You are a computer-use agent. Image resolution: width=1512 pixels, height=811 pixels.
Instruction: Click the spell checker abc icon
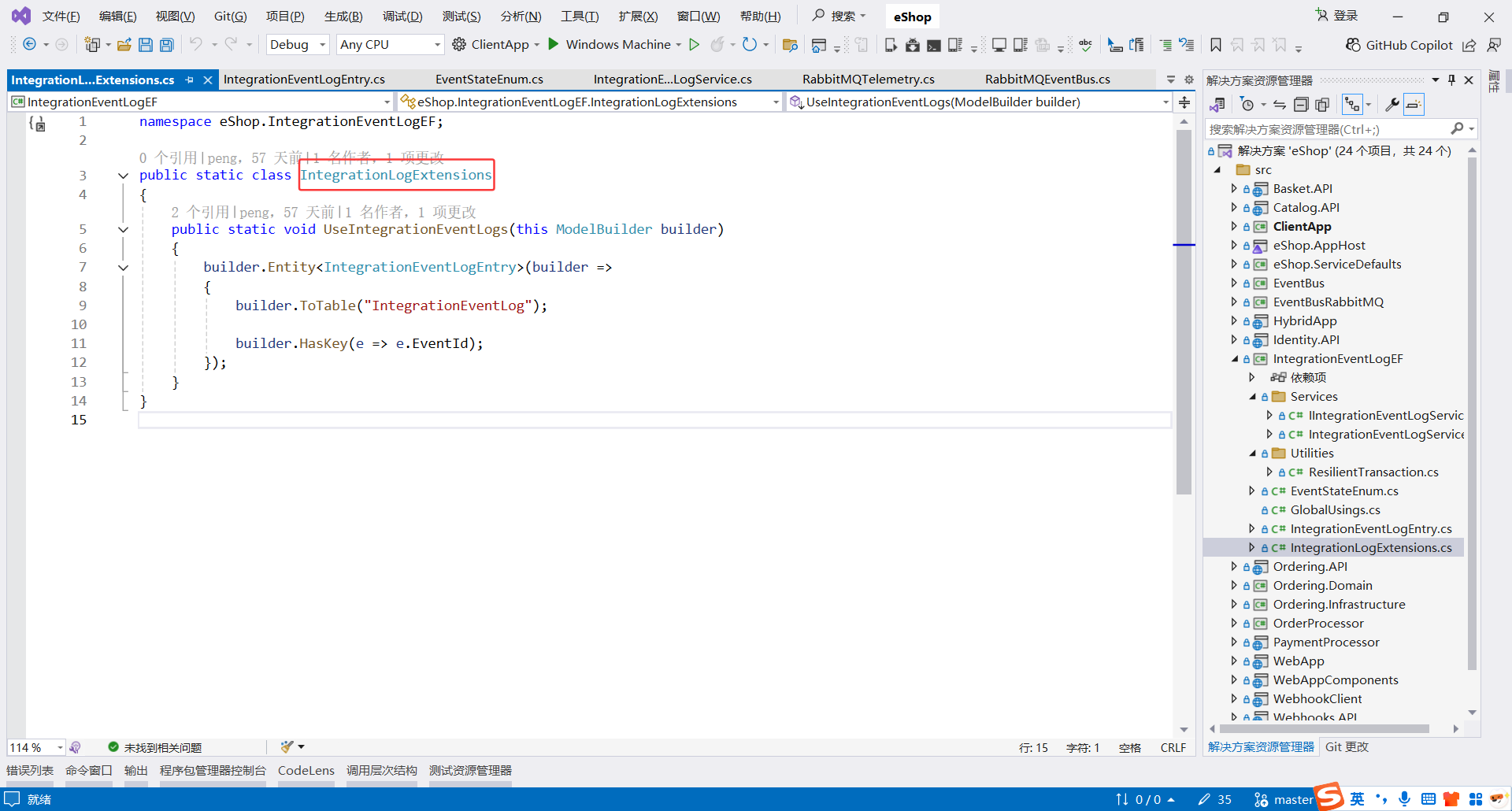coord(1085,45)
